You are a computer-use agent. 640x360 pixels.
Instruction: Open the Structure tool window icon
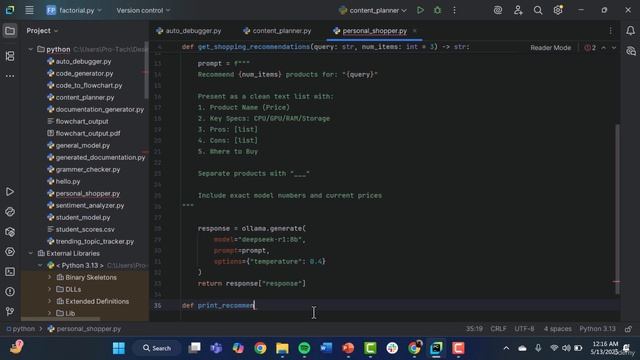click(10, 56)
